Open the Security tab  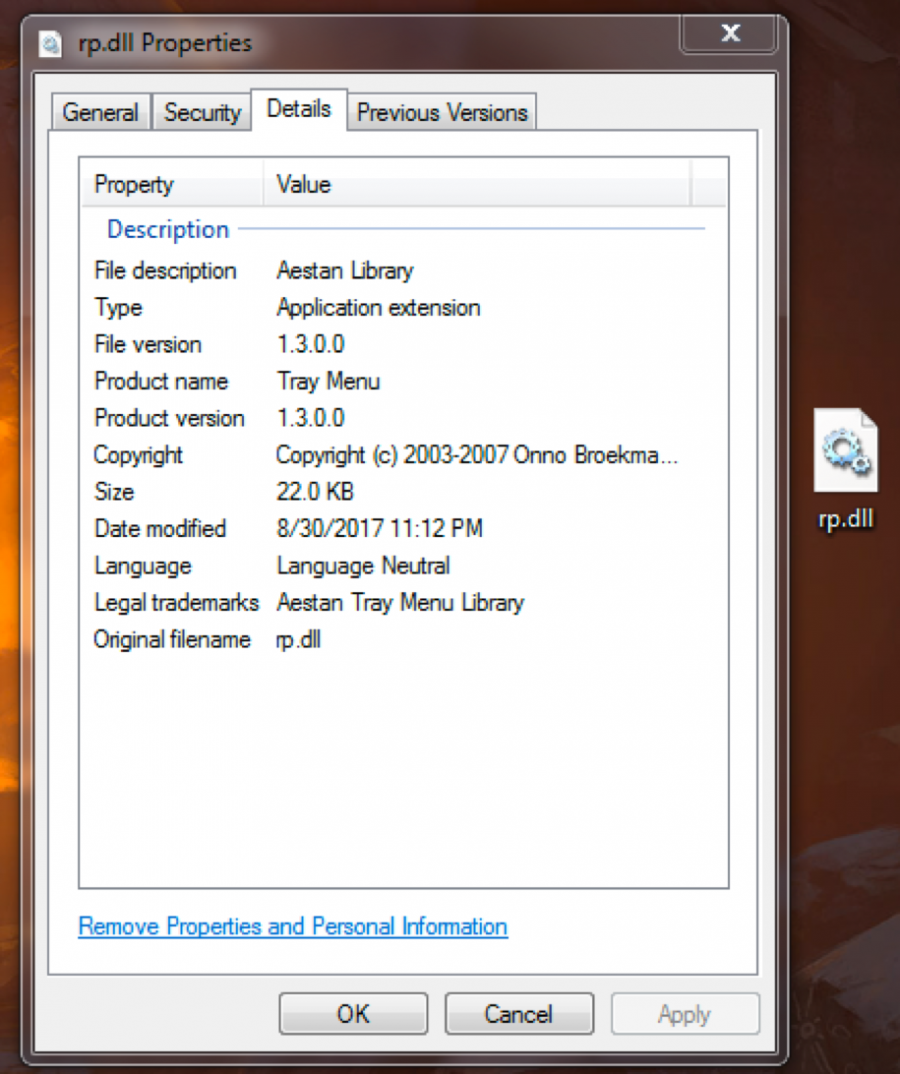pyautogui.click(x=202, y=112)
